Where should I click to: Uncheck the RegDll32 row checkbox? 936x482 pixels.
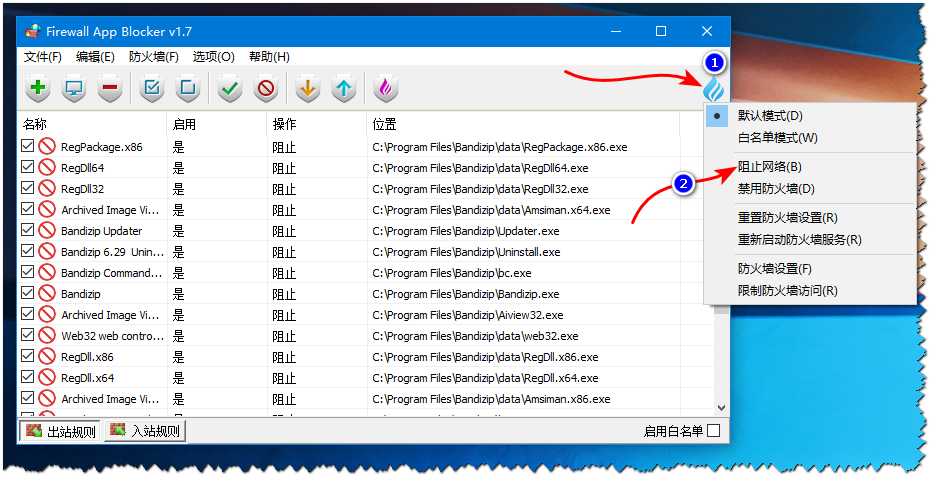[x=27, y=188]
